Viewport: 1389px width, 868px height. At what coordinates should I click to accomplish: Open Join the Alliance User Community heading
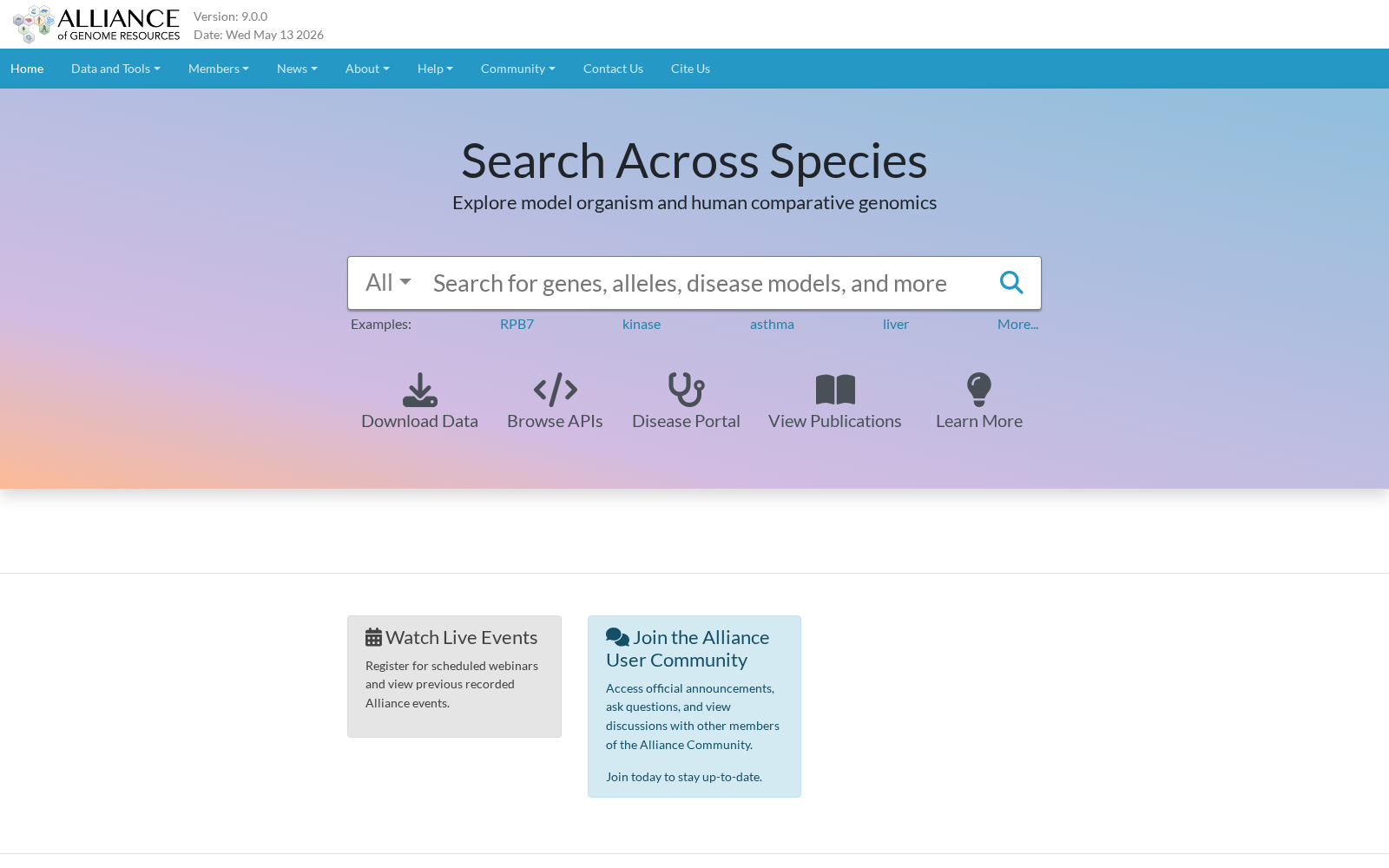pyautogui.click(x=688, y=648)
